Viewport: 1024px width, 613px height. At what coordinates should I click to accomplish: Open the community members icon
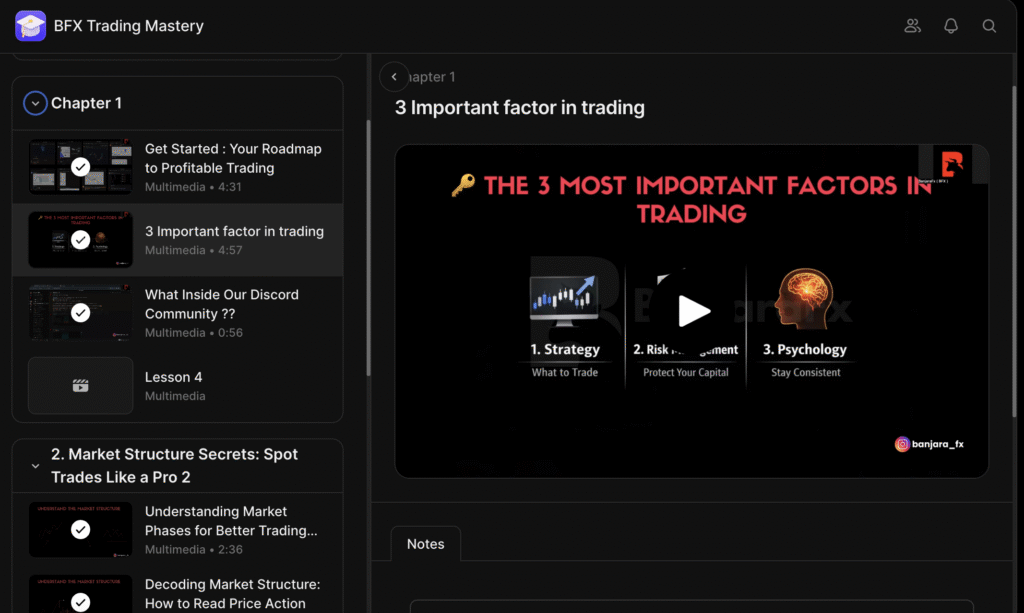click(912, 26)
